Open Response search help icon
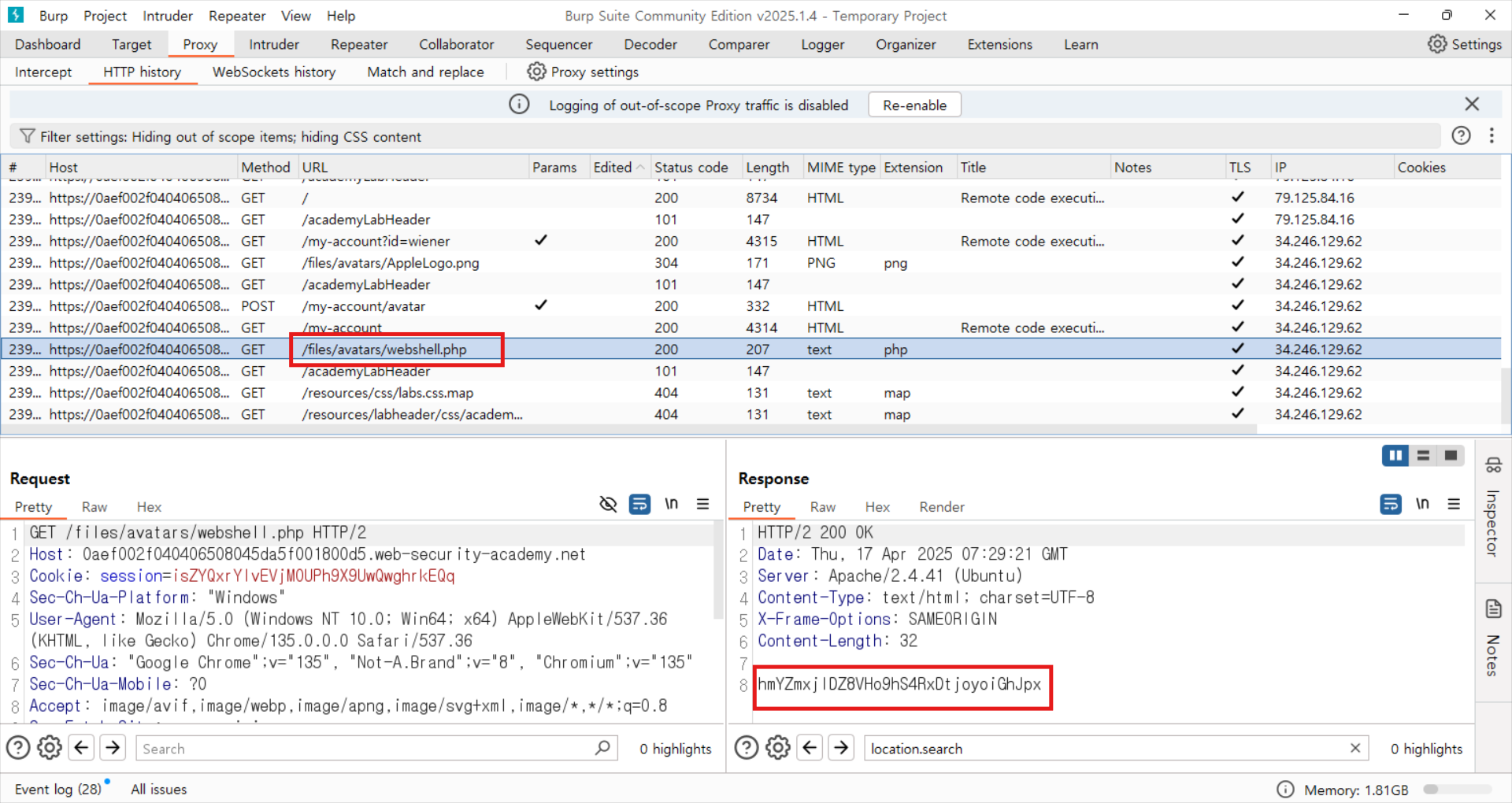The width and height of the screenshot is (1512, 803). point(747,747)
